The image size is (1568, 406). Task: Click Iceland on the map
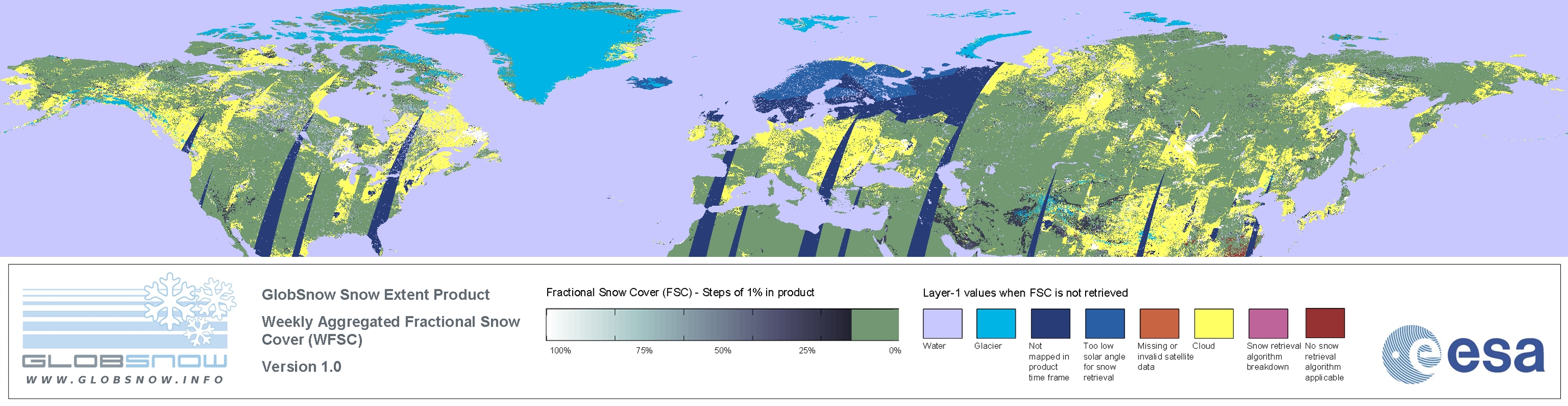650,82
